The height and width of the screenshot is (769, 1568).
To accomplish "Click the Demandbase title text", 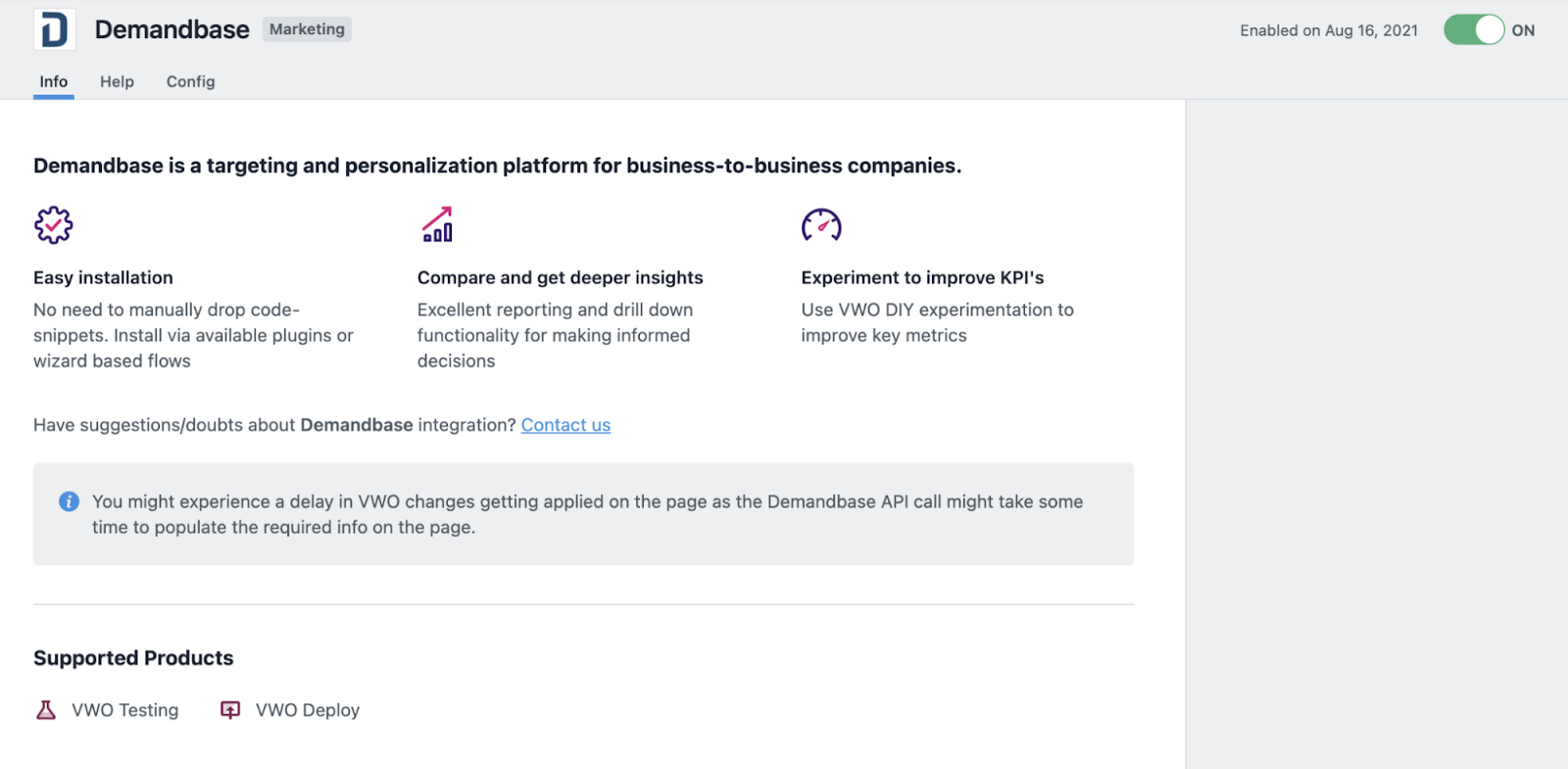I will (x=172, y=30).
